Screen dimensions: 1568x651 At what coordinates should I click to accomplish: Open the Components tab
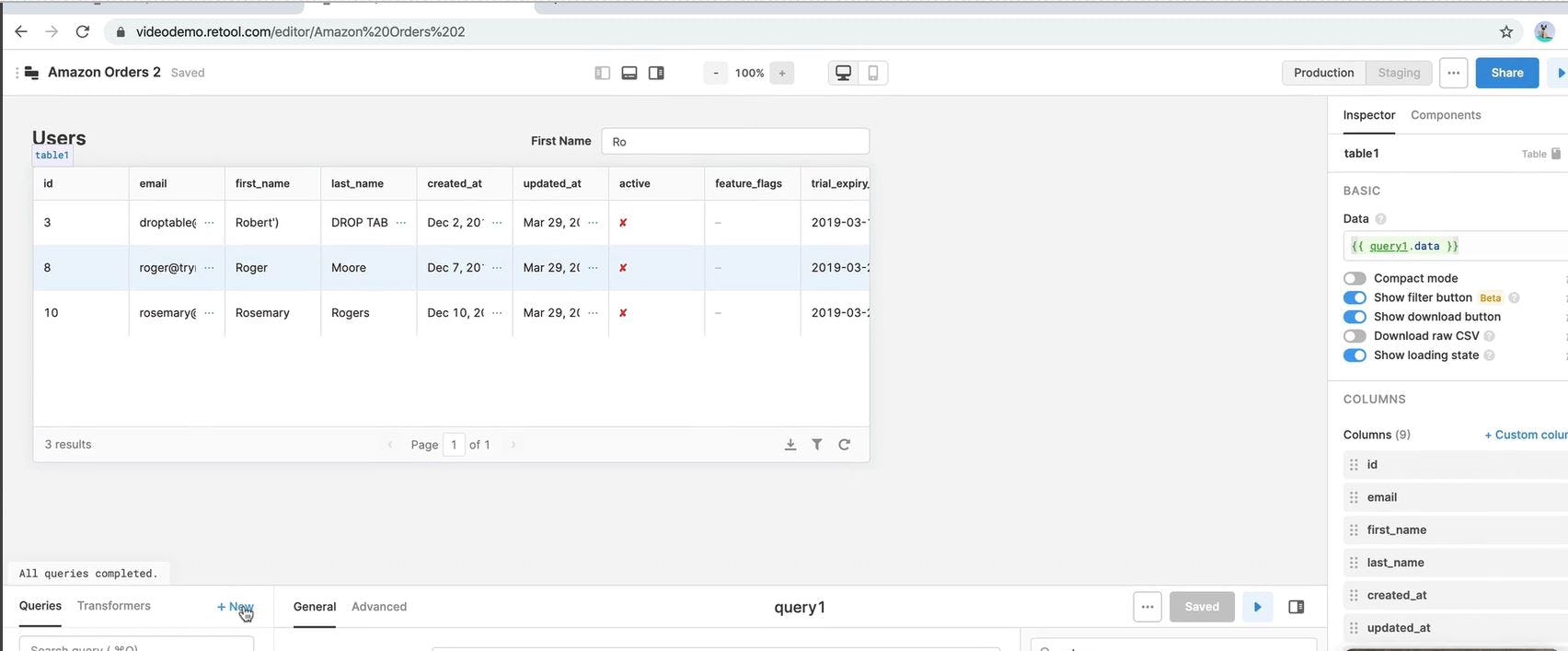point(1446,115)
